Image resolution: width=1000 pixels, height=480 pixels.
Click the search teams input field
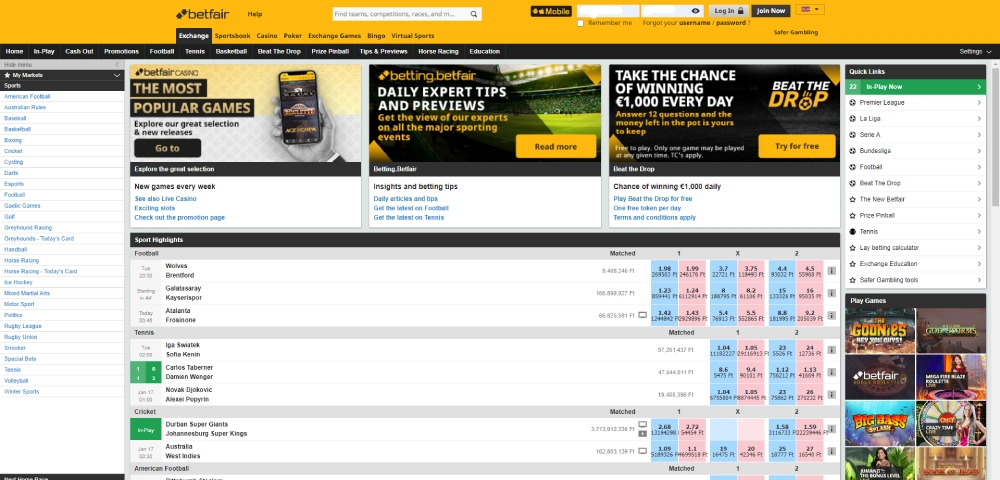(400, 14)
